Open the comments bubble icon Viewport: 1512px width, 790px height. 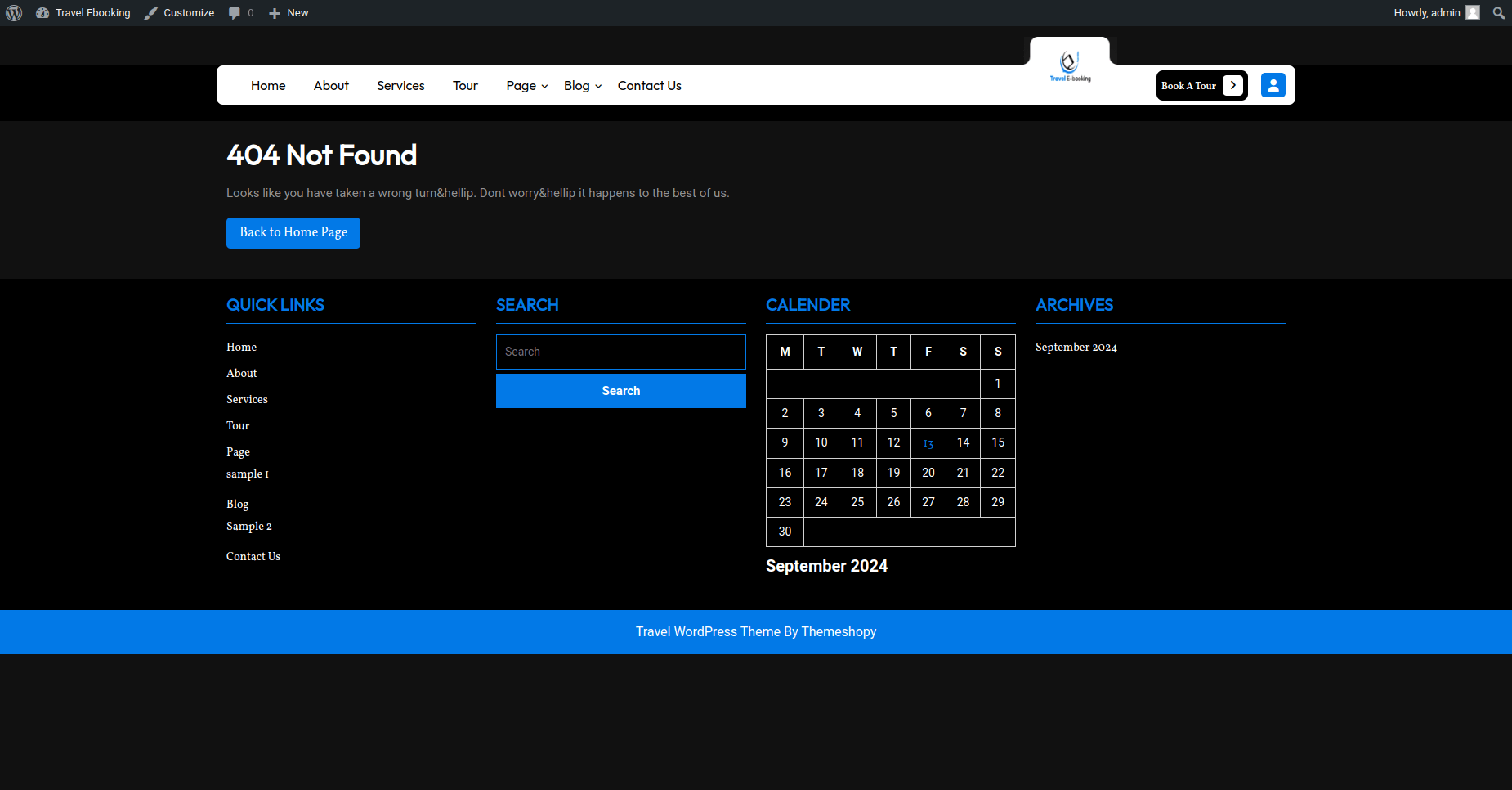[235, 13]
